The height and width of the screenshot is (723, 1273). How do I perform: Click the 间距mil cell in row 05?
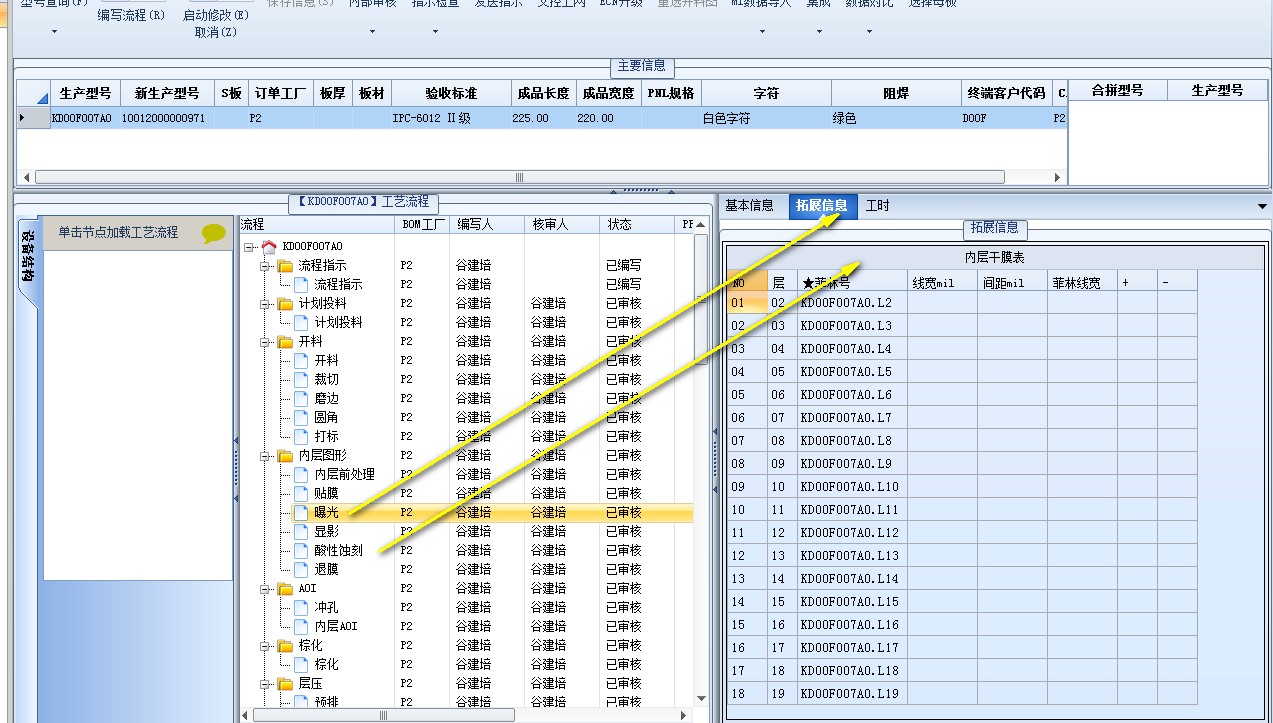1012,395
